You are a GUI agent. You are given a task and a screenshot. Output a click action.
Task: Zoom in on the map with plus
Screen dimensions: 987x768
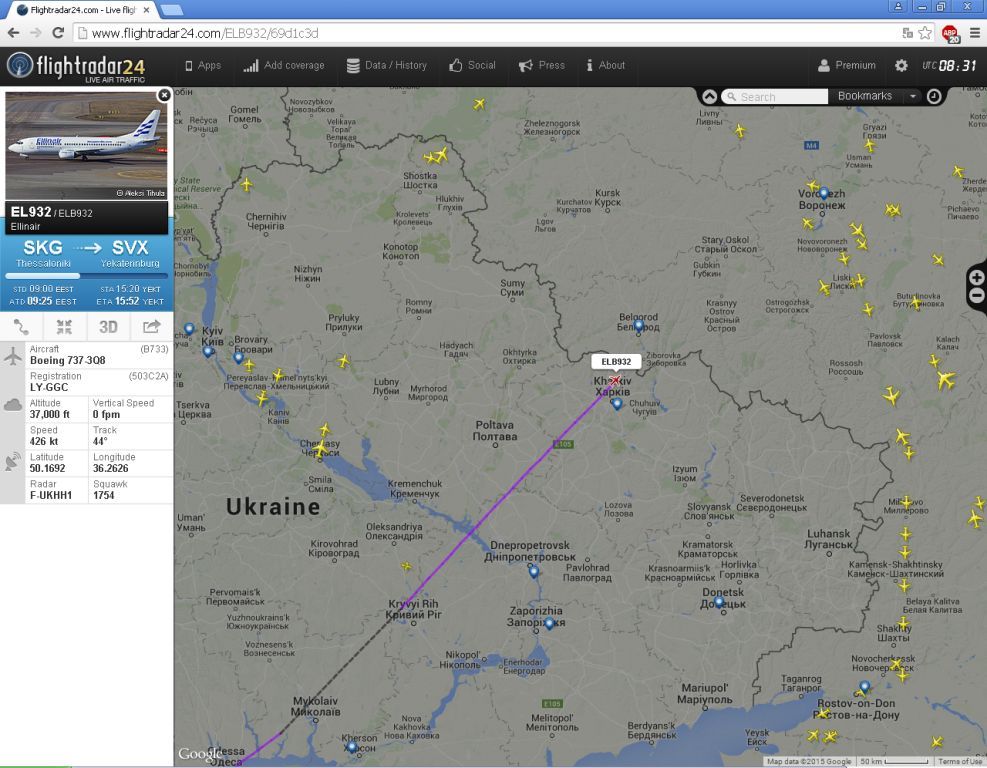pos(977,278)
